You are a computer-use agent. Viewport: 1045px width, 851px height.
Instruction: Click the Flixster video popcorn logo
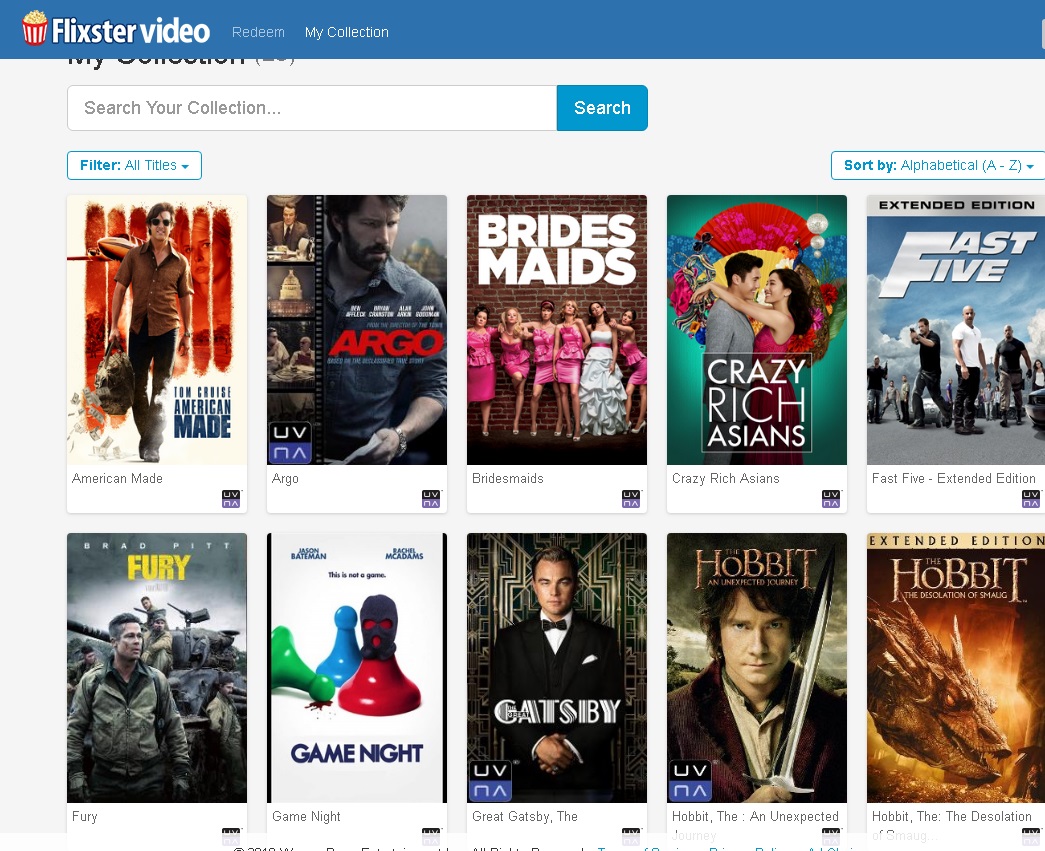[x=115, y=29]
